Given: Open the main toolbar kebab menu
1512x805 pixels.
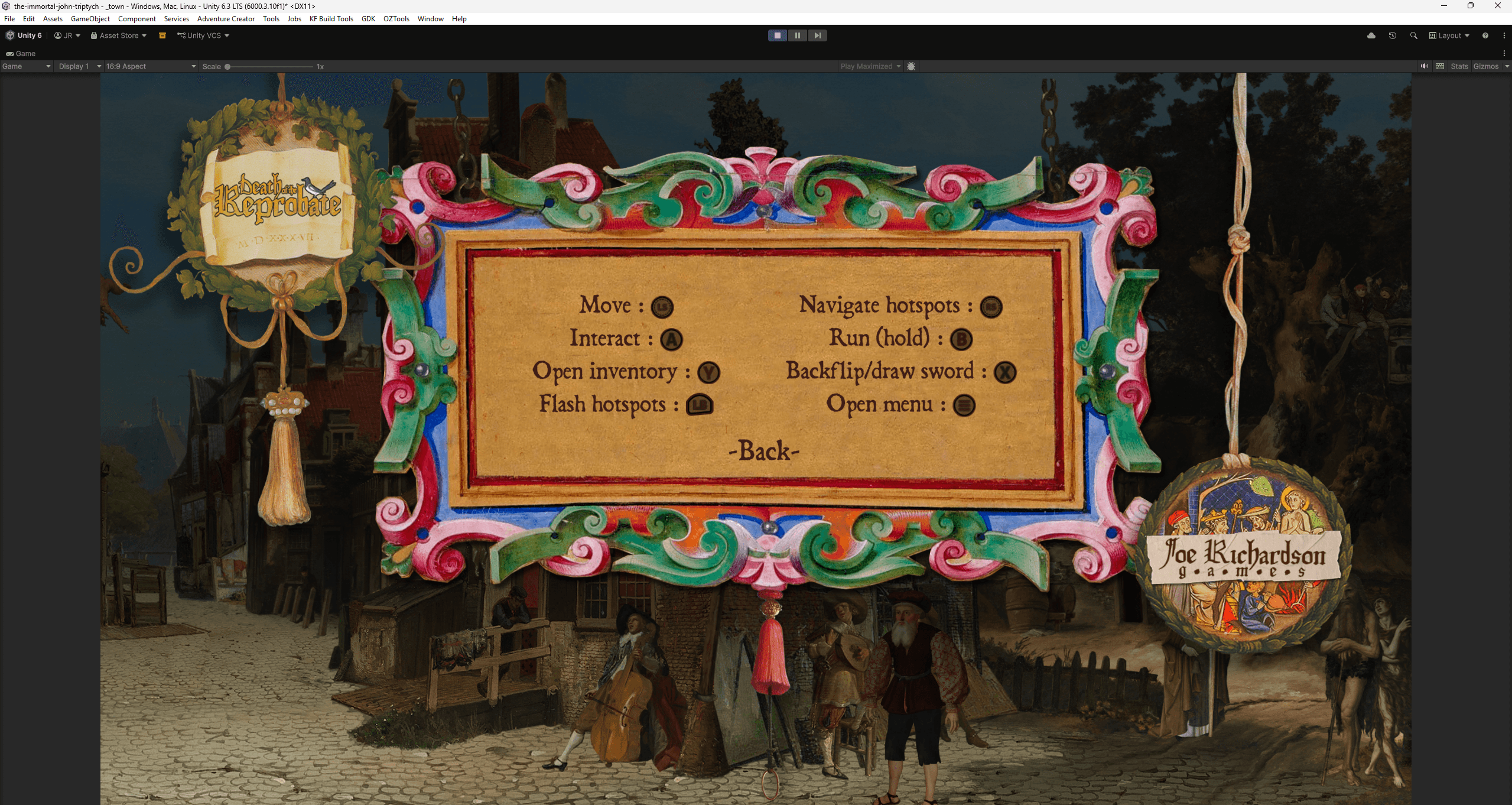Looking at the screenshot, I should 1504,35.
